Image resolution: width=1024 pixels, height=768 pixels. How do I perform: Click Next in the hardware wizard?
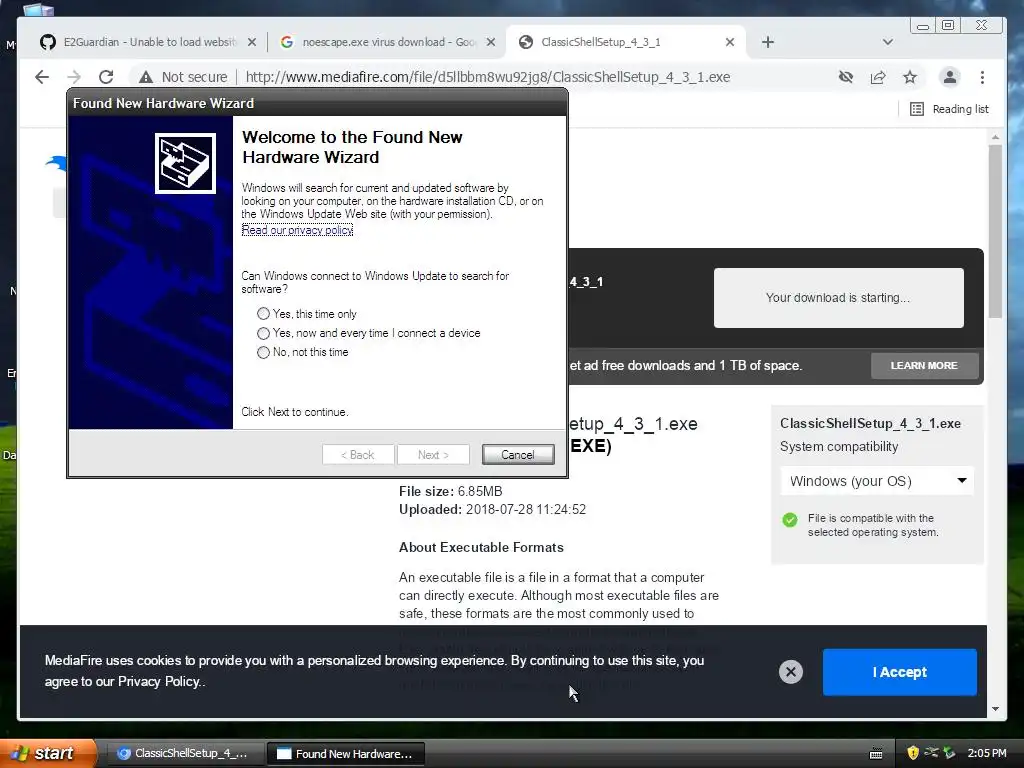click(434, 455)
